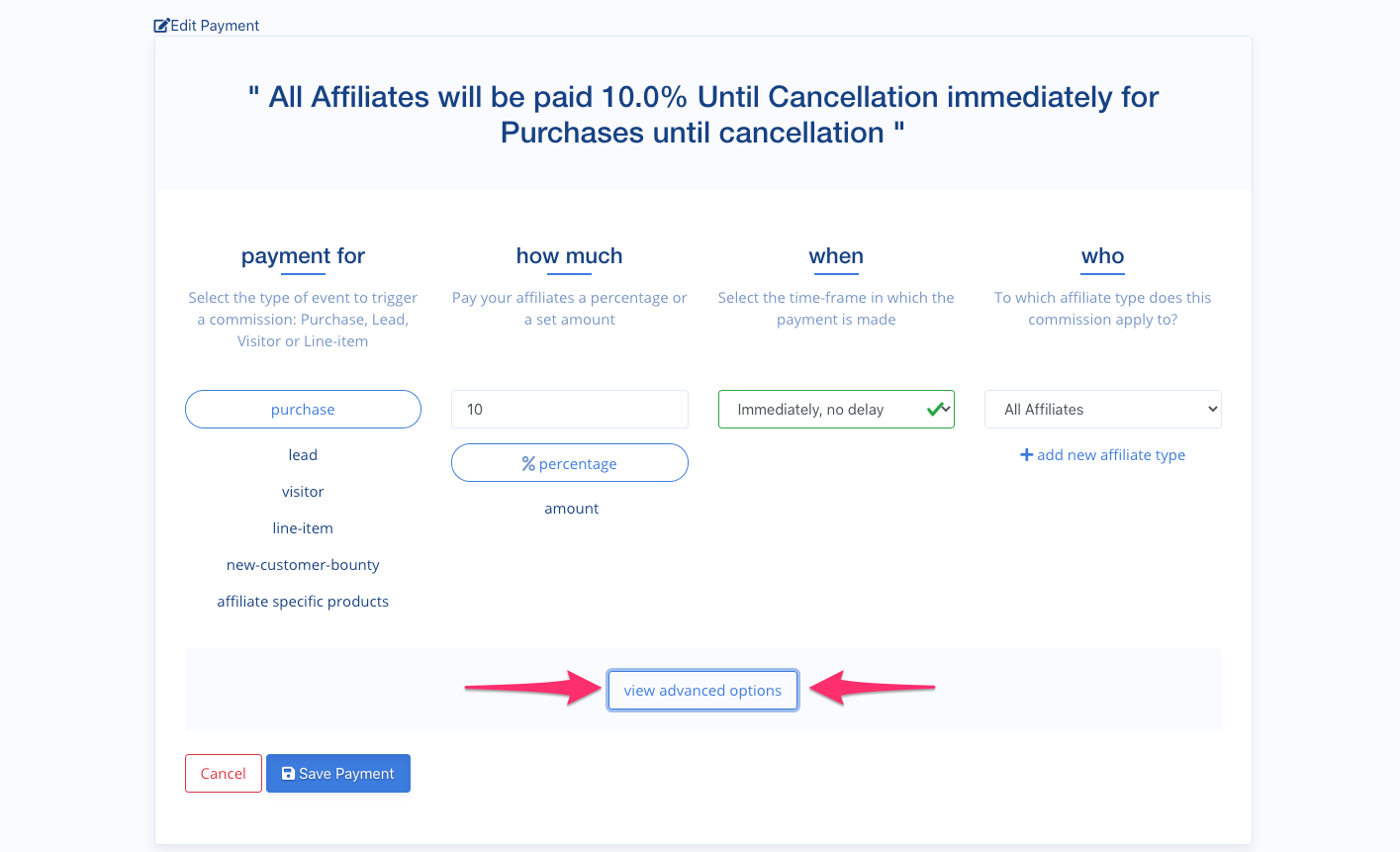The width and height of the screenshot is (1400, 852).
Task: Expand the view advanced options section
Action: 702,690
